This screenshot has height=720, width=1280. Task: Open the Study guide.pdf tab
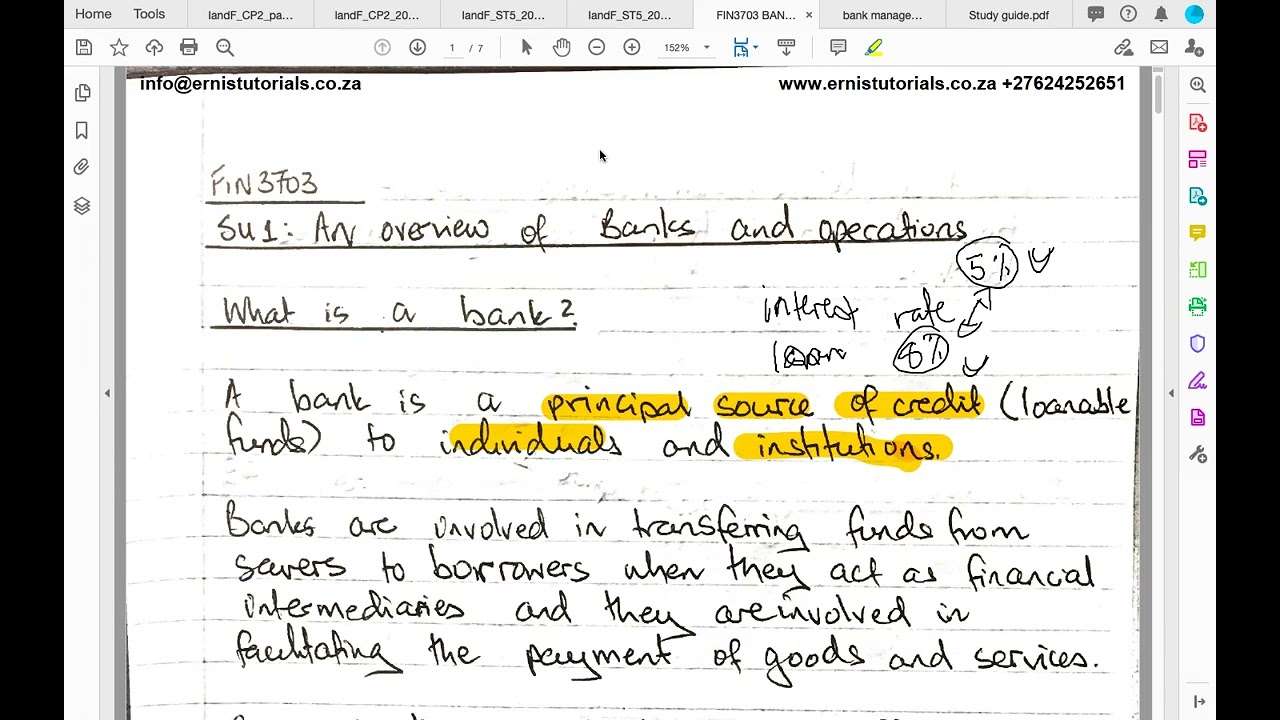click(1008, 15)
